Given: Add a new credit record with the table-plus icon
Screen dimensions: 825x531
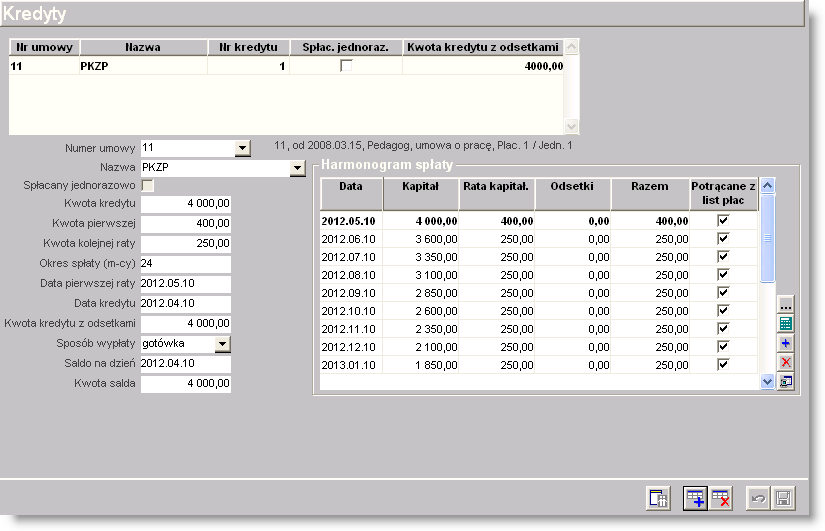Looking at the screenshot, I should (695, 498).
